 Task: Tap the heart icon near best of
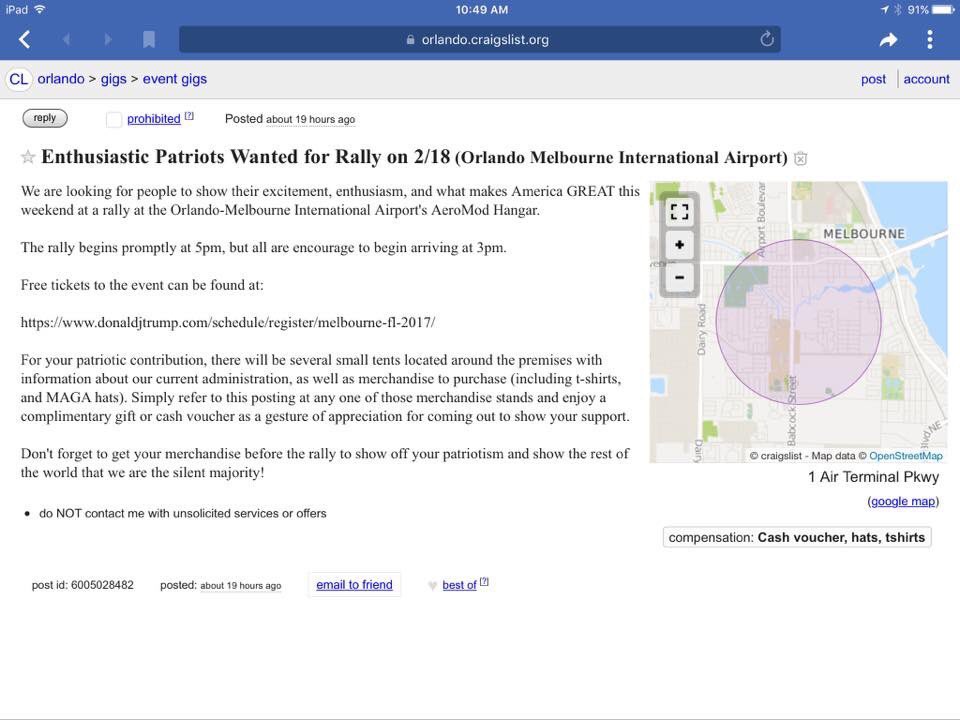(x=432, y=586)
